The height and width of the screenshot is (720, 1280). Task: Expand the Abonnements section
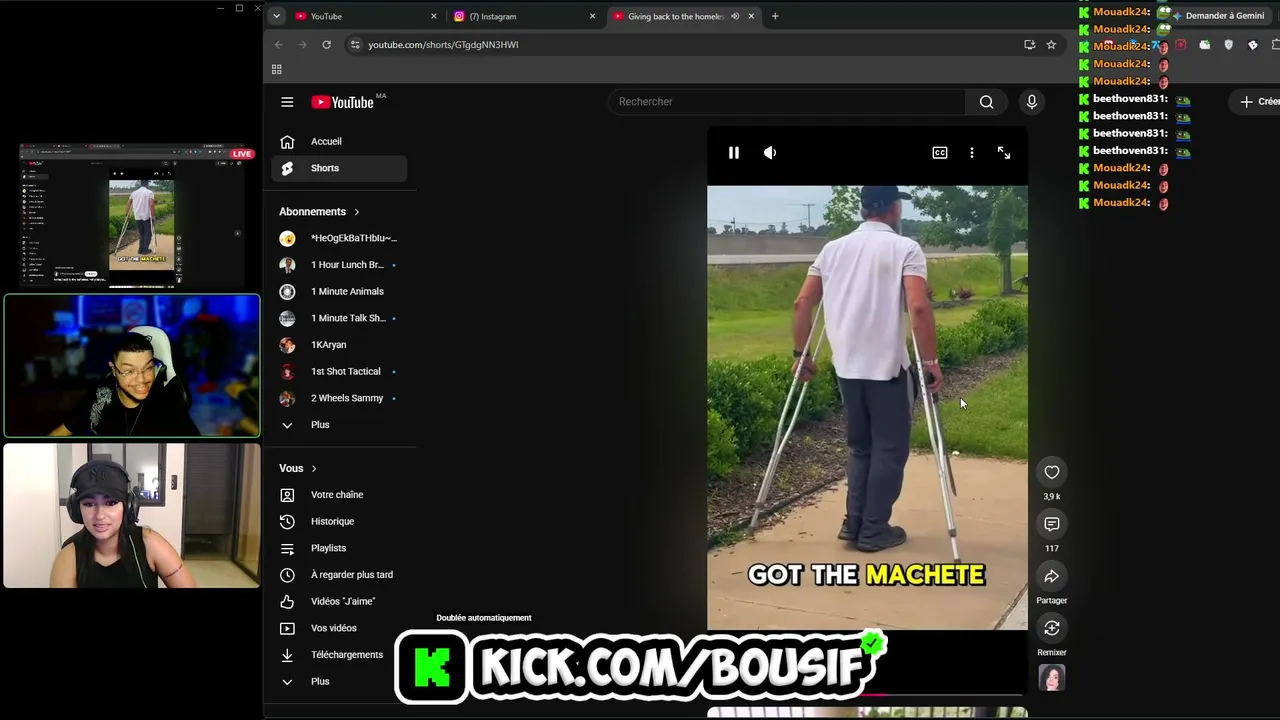pos(319,212)
